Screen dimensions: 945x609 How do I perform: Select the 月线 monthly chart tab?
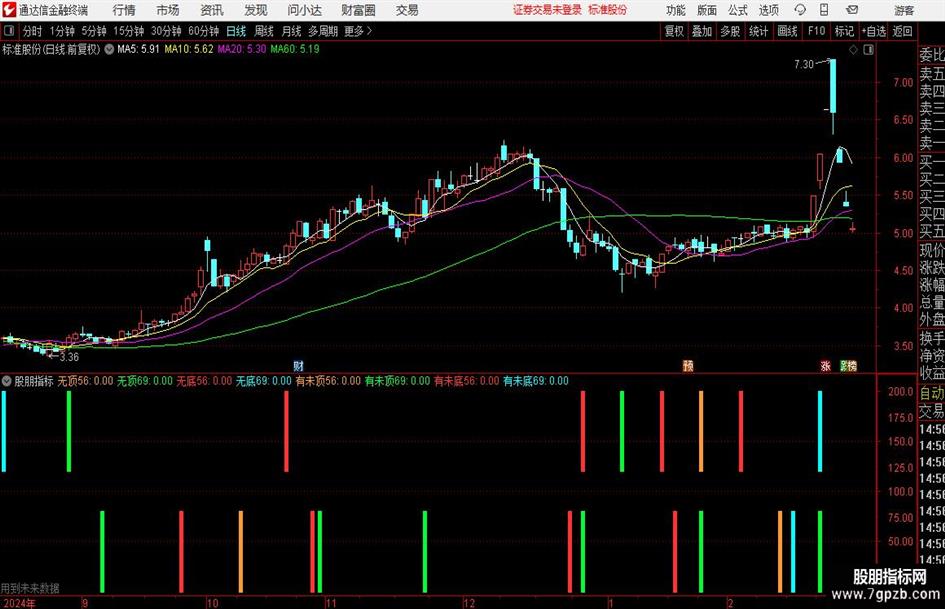[x=292, y=31]
